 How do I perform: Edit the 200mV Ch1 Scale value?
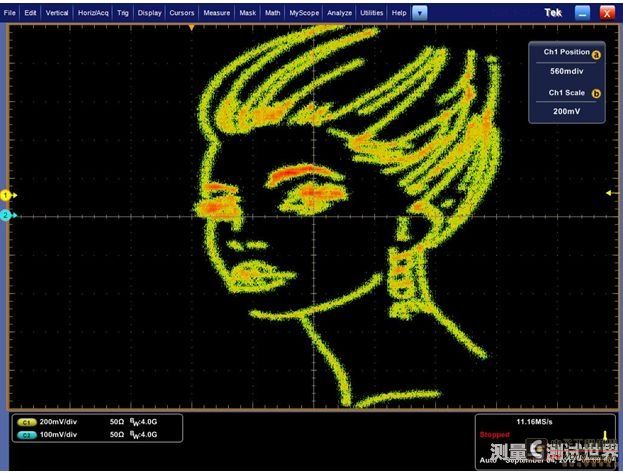pyautogui.click(x=567, y=111)
